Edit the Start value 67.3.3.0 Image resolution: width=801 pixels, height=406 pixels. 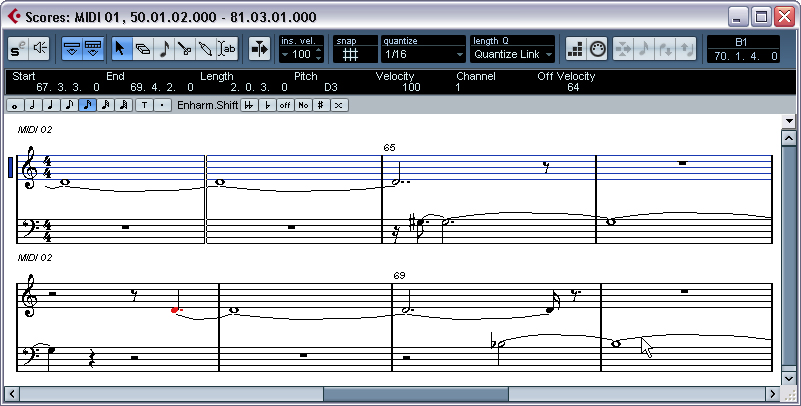coord(67,87)
